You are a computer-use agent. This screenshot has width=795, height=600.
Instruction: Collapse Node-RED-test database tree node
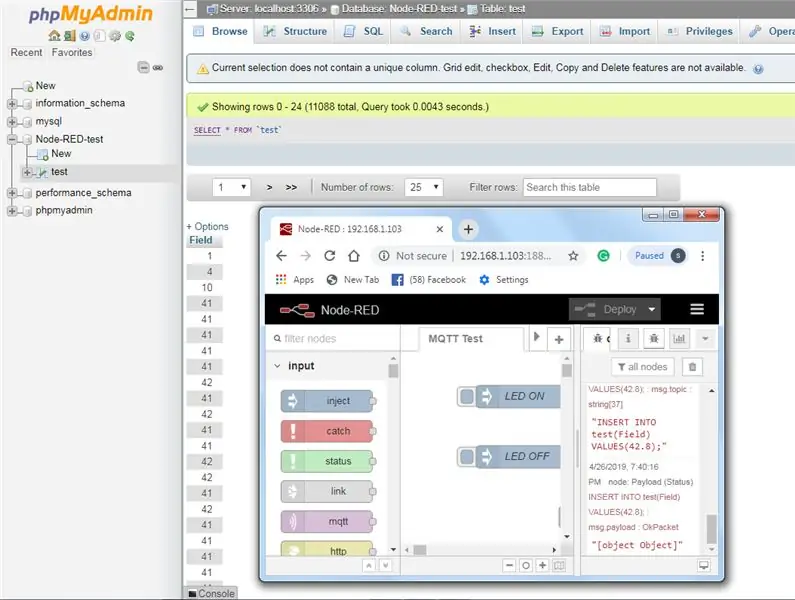coord(12,139)
